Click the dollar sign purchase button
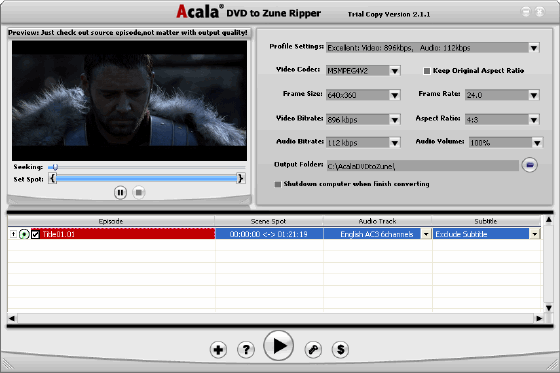The image size is (560, 373). [x=340, y=350]
